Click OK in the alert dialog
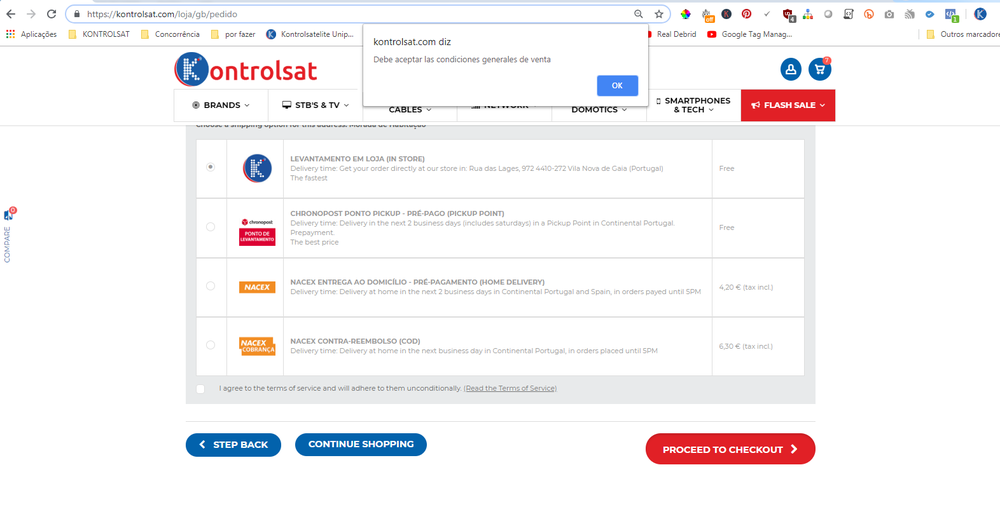This screenshot has width=1000, height=526. pyautogui.click(x=617, y=85)
